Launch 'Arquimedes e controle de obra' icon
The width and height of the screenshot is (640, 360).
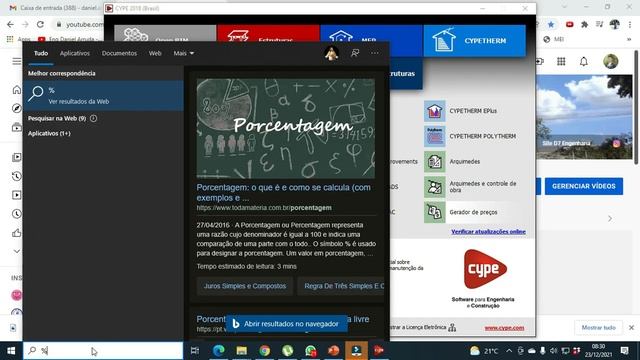pyautogui.click(x=434, y=187)
